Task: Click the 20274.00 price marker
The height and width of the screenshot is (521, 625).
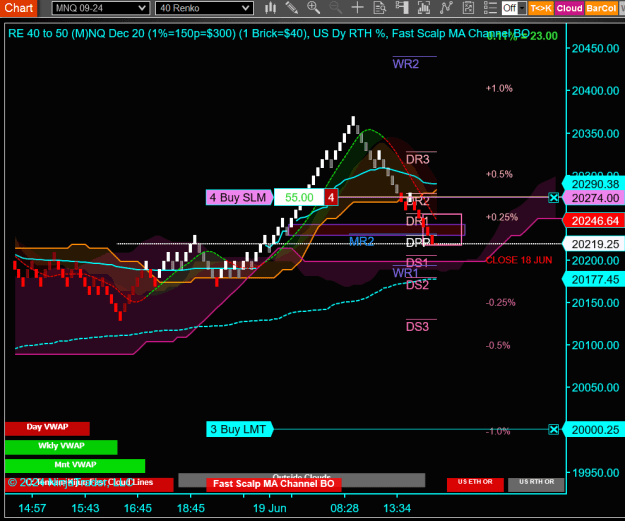Action: [x=594, y=198]
